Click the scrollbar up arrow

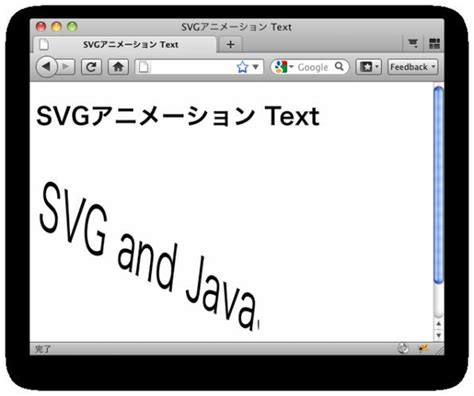(439, 323)
